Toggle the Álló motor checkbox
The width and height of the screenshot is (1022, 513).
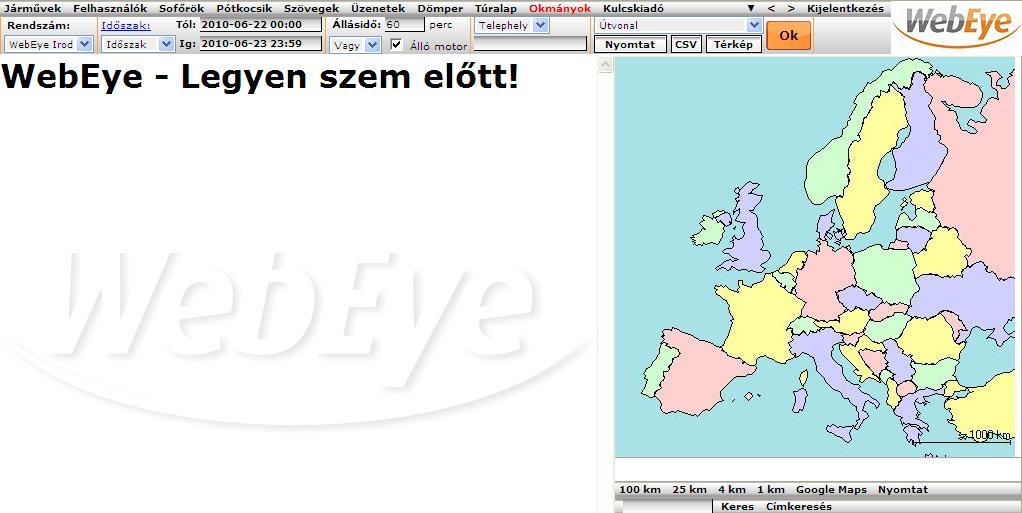pyautogui.click(x=396, y=45)
